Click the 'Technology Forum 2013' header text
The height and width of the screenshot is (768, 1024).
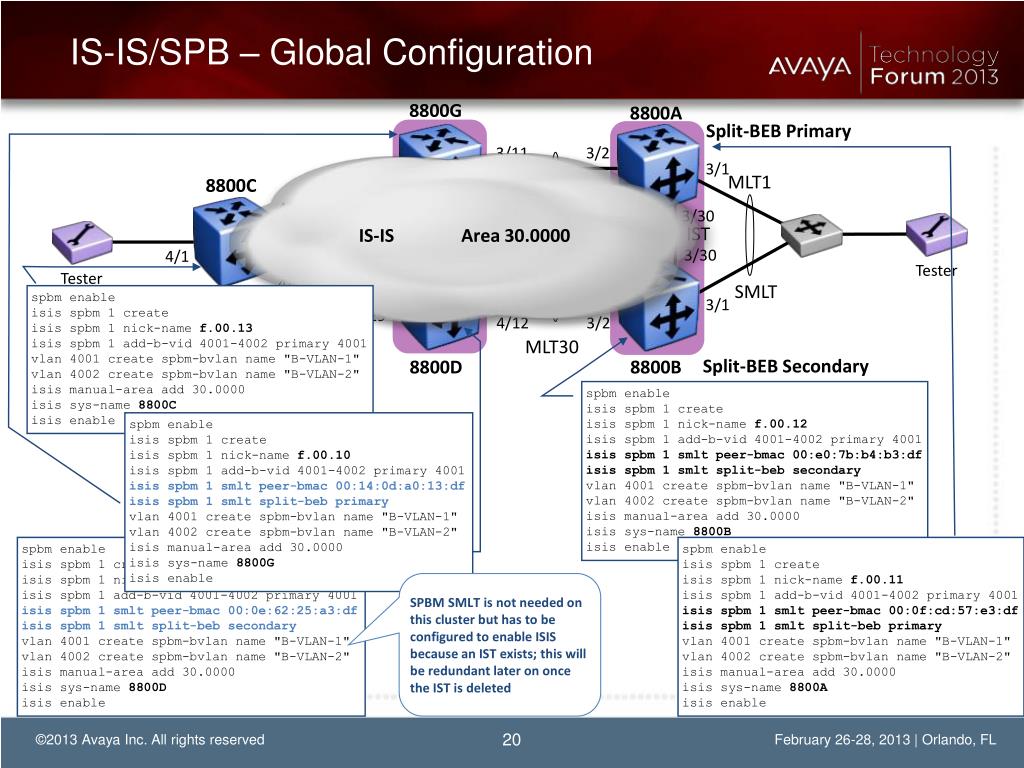934,65
